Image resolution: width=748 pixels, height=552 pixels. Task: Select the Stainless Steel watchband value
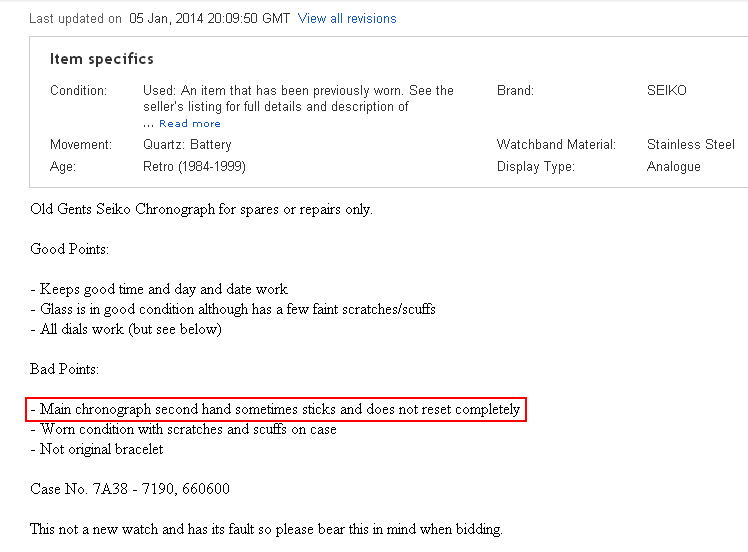coord(690,144)
